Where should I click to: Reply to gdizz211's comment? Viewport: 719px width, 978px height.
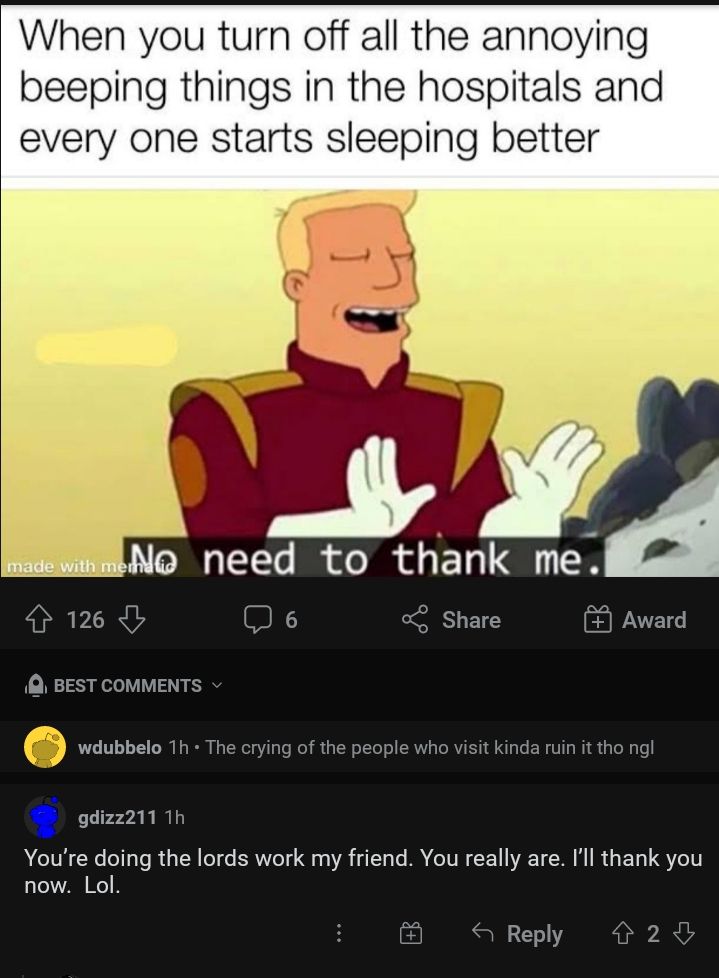(517, 933)
